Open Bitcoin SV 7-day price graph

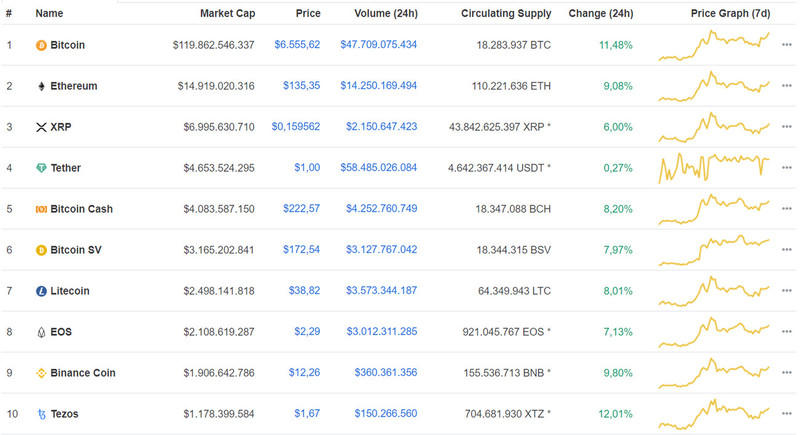pos(714,250)
